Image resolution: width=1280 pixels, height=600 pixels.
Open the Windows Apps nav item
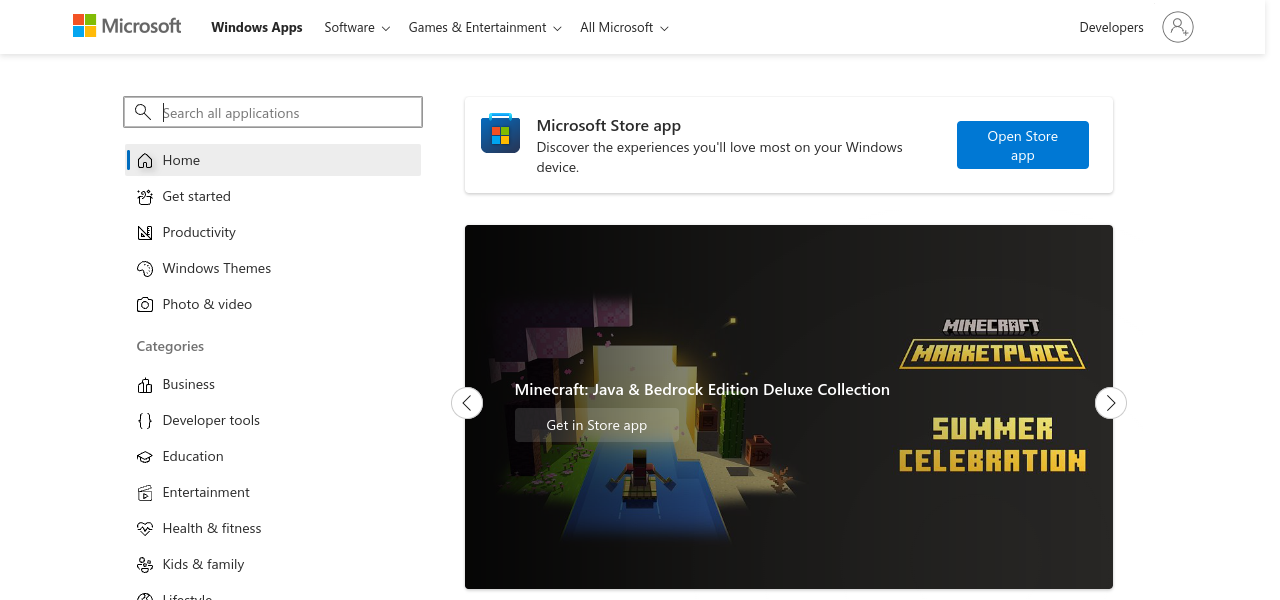pyautogui.click(x=257, y=28)
